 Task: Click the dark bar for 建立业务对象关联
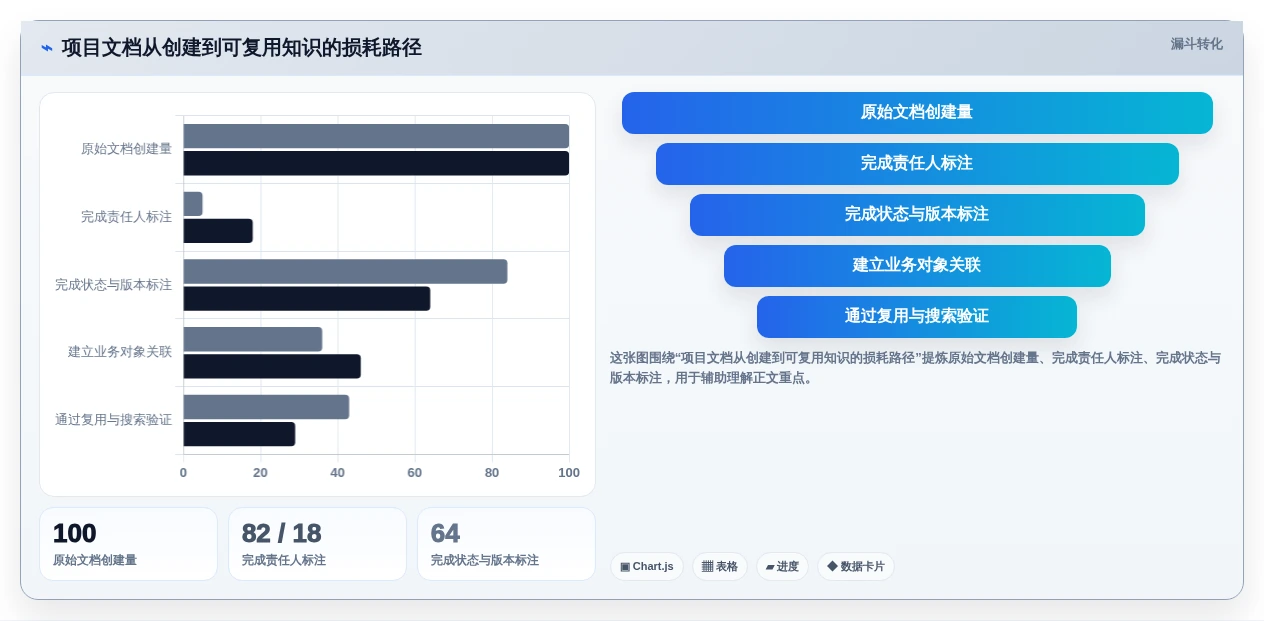pos(272,366)
